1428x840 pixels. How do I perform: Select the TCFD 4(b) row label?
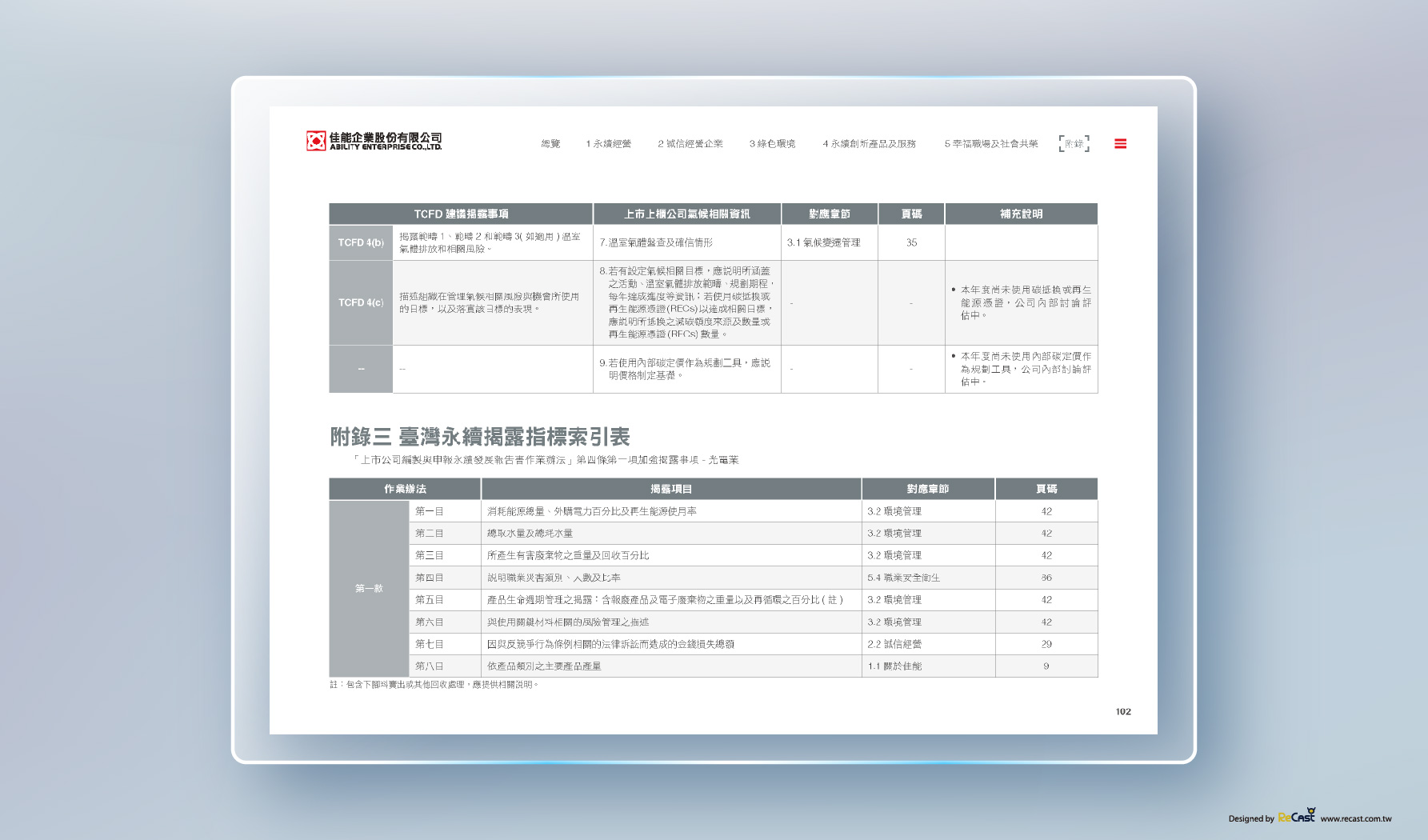coord(361,242)
